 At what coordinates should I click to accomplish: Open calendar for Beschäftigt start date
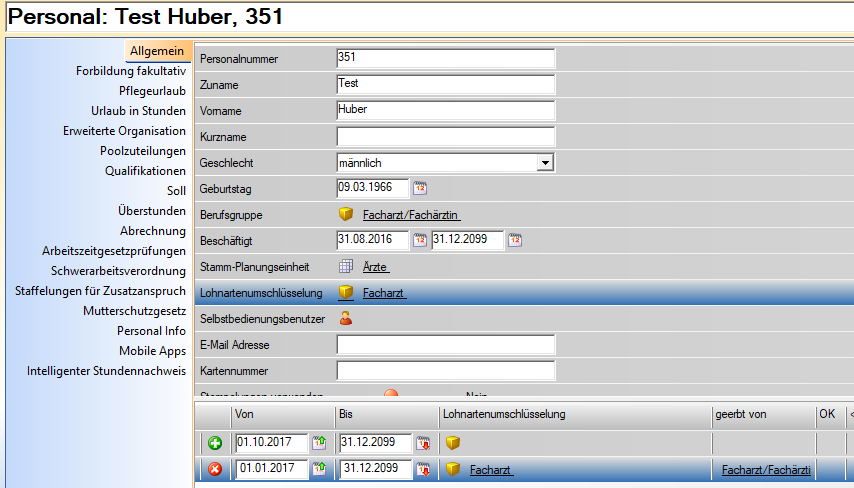pos(421,240)
